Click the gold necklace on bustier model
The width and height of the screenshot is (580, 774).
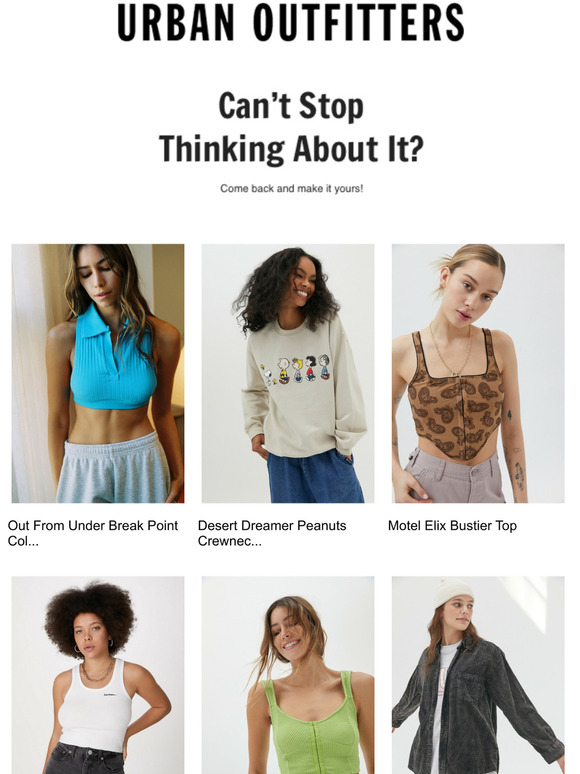451,349
